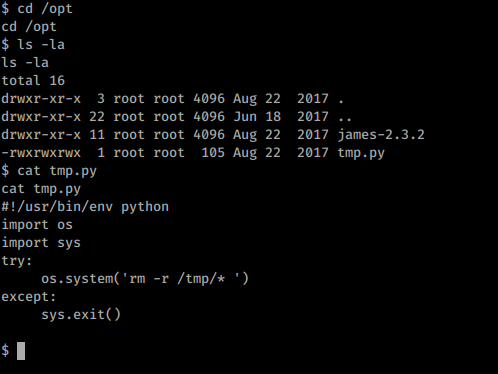The height and width of the screenshot is (374, 498).
Task: Click the terminal cursor block at prompt
Action: pyautogui.click(x=21, y=351)
